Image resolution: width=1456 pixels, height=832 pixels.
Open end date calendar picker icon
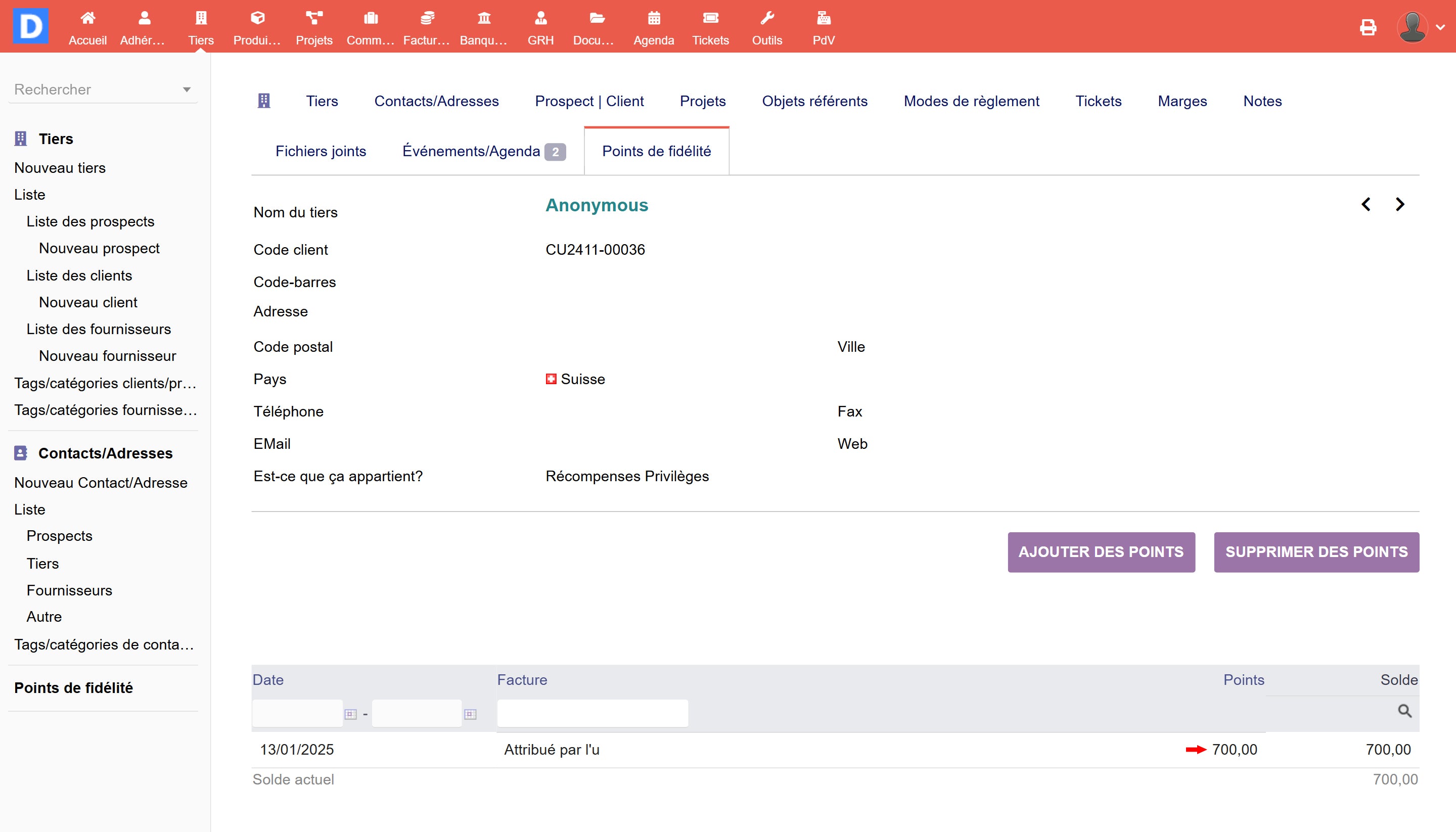[x=470, y=714]
